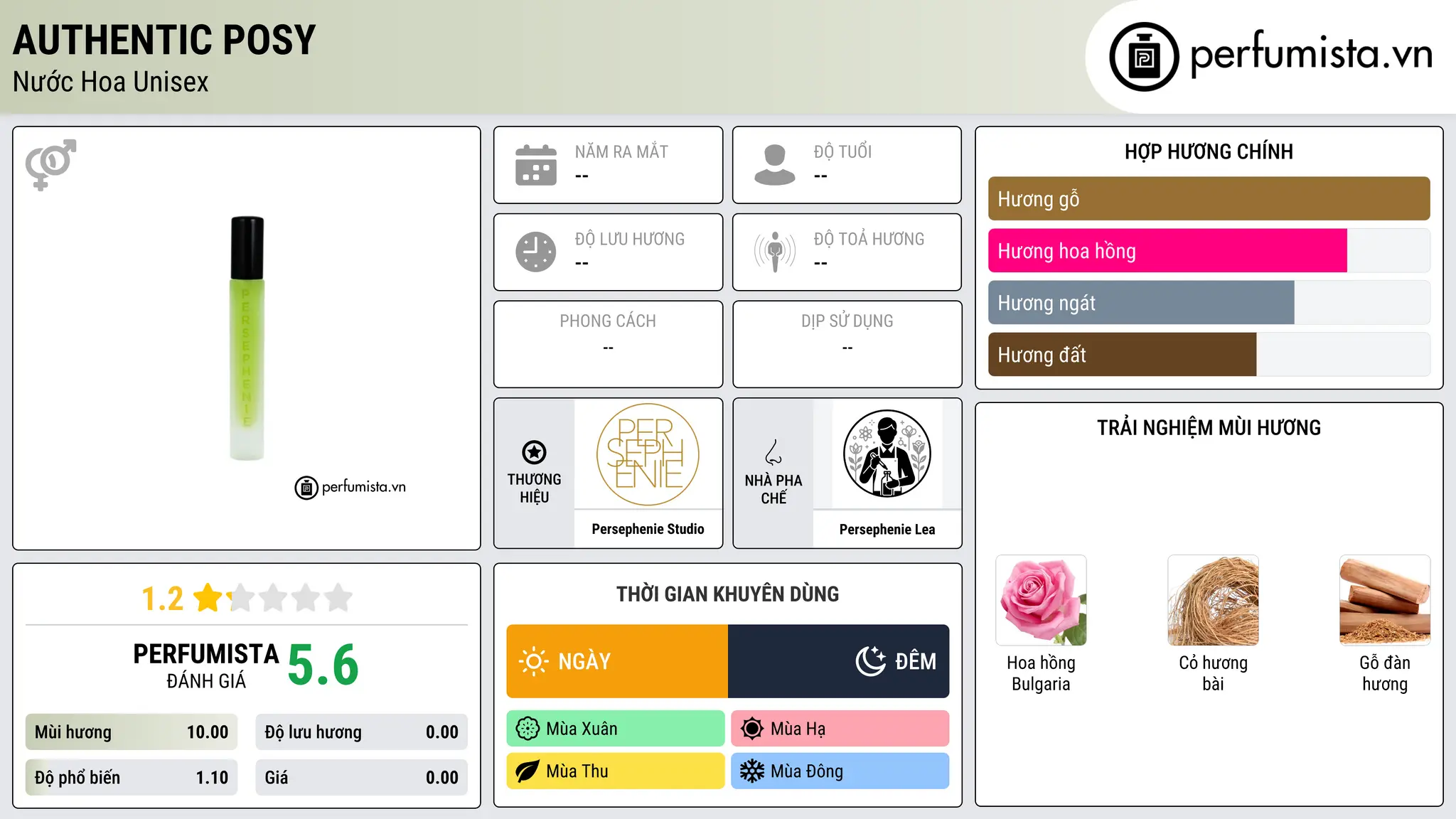
Task: Click the nose icon above Nhà pha chế
Action: 773,452
